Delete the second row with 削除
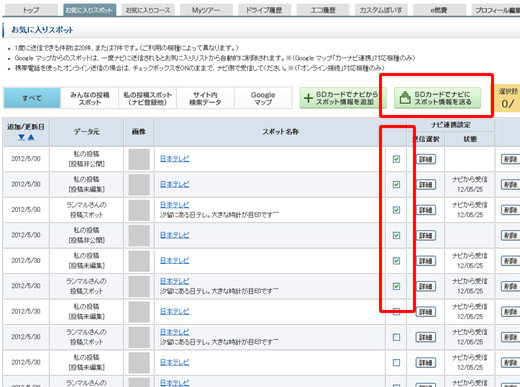520x387 pixels. click(x=510, y=184)
